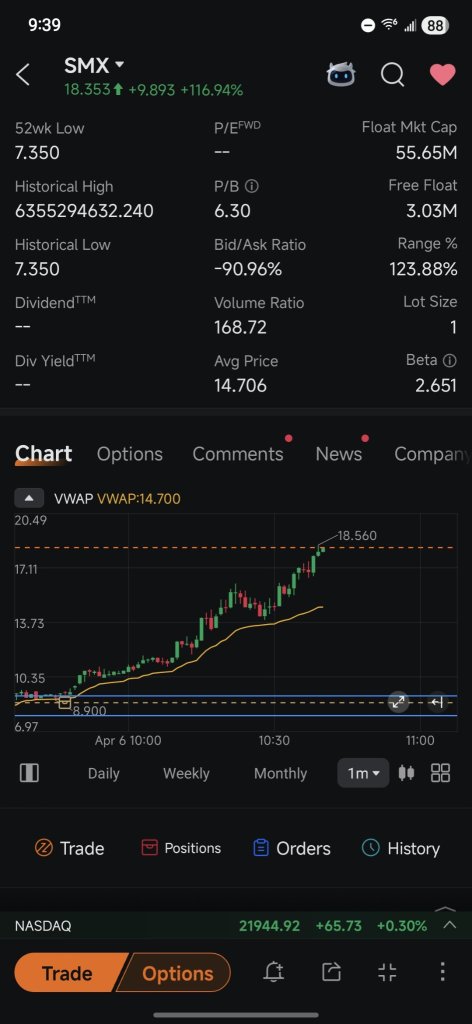Tap the orange Trade button
Screen dimensions: 472x1024
click(70, 973)
